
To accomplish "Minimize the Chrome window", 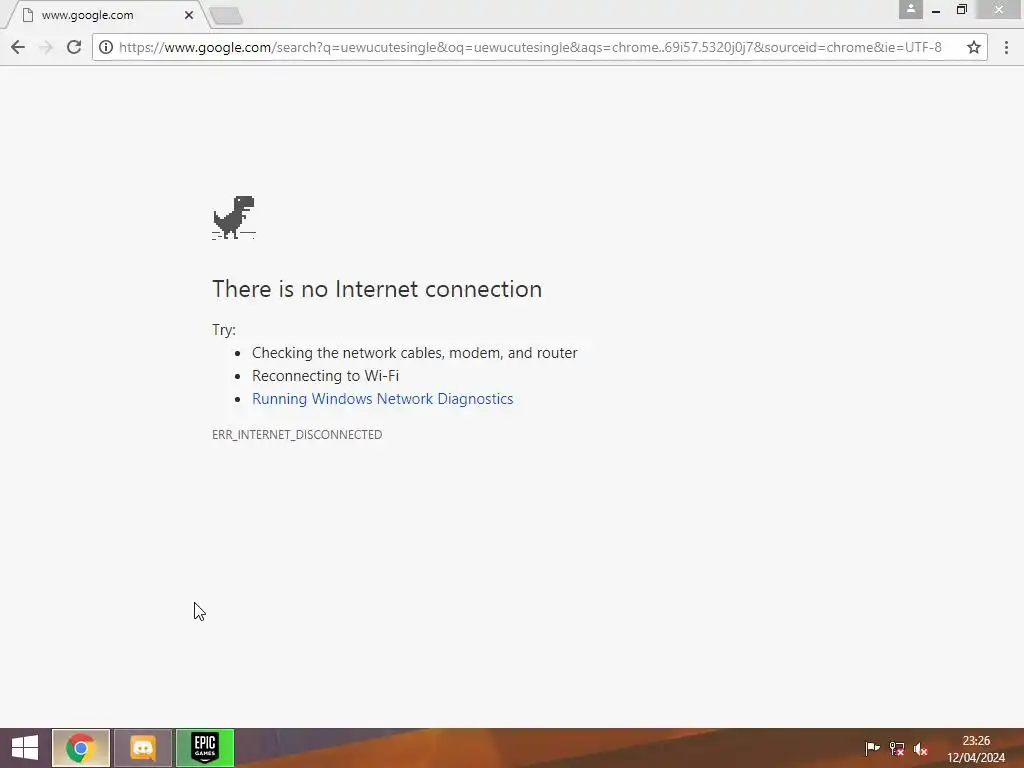I will (936, 9).
